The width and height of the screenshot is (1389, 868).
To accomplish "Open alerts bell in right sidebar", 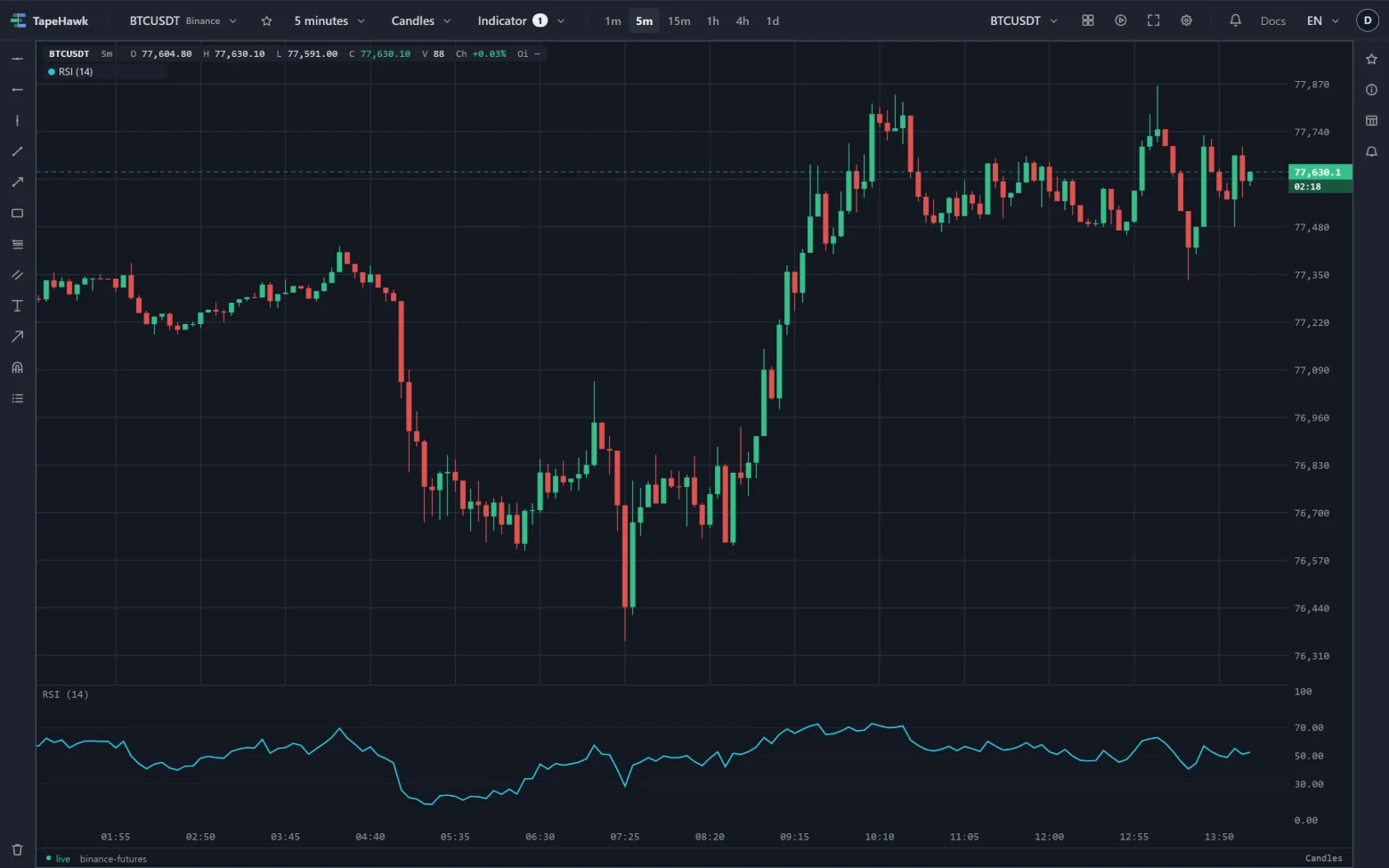I will pyautogui.click(x=1371, y=151).
